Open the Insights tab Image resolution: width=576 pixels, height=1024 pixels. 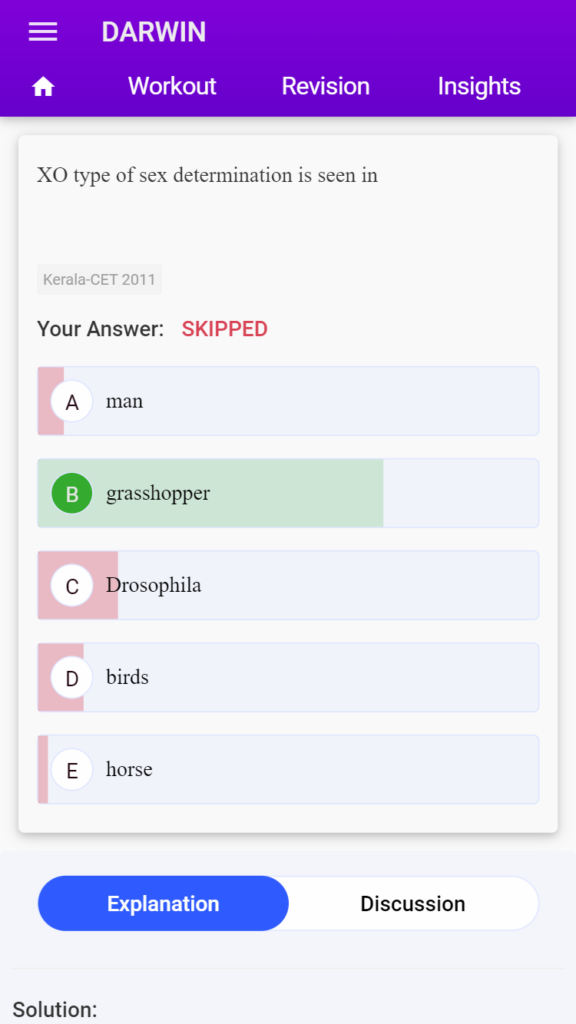point(479,86)
